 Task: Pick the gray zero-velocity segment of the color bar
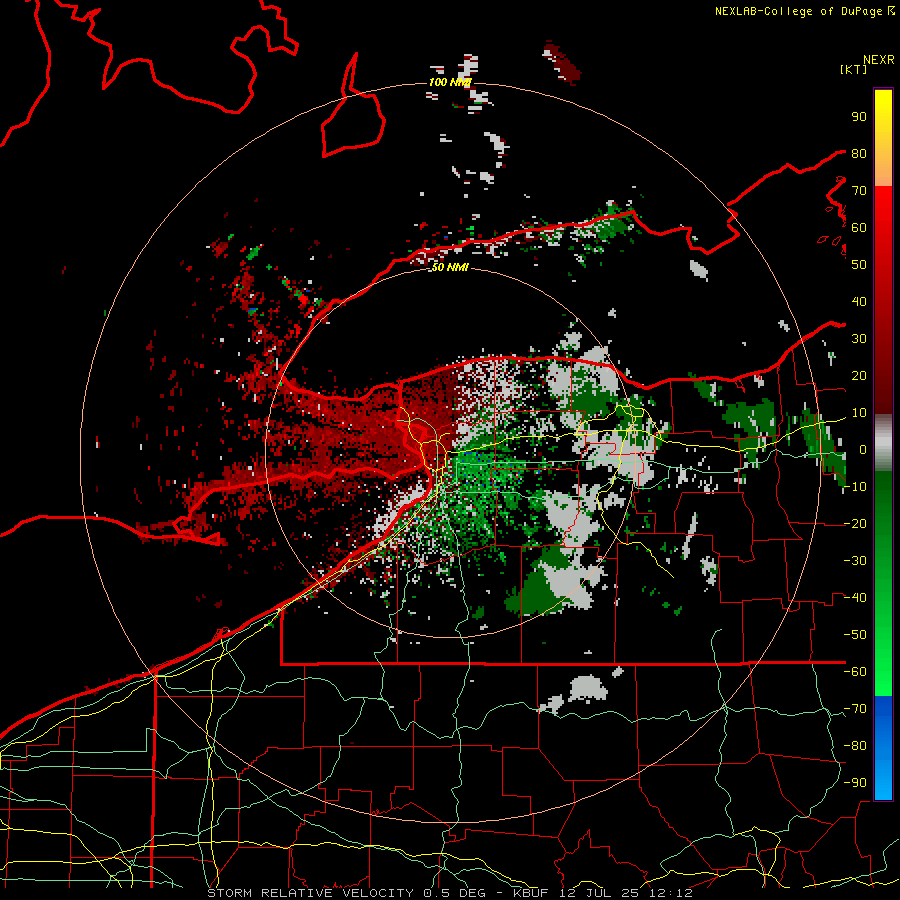(x=883, y=443)
